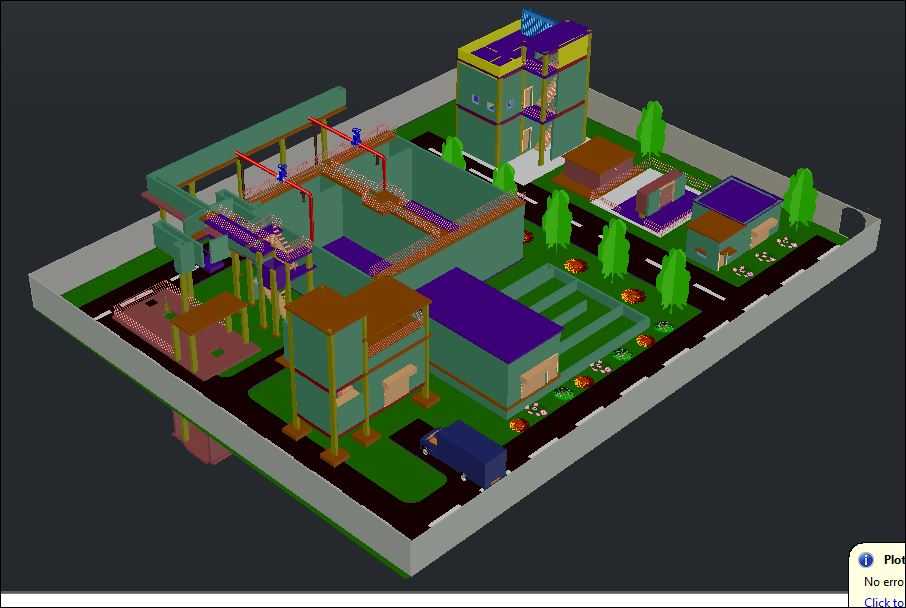
Task: Click the 'No erro' message text in the notification
Action: [884, 581]
